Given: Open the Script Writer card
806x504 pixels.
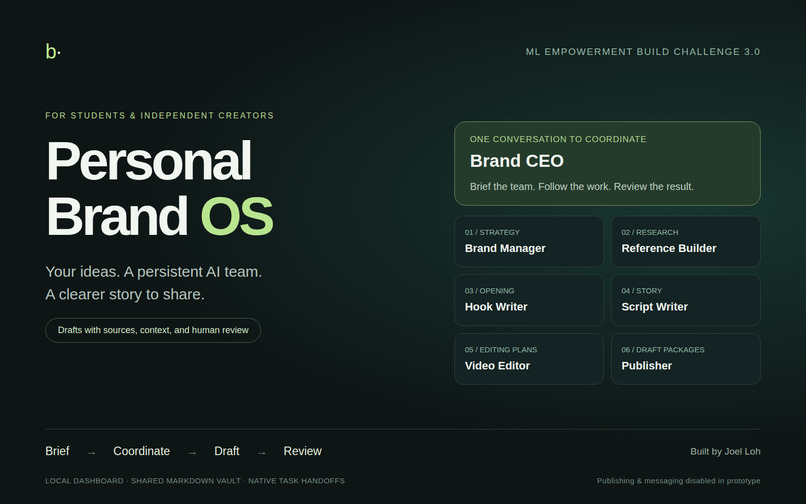Looking at the screenshot, I should pyautogui.click(x=685, y=300).
